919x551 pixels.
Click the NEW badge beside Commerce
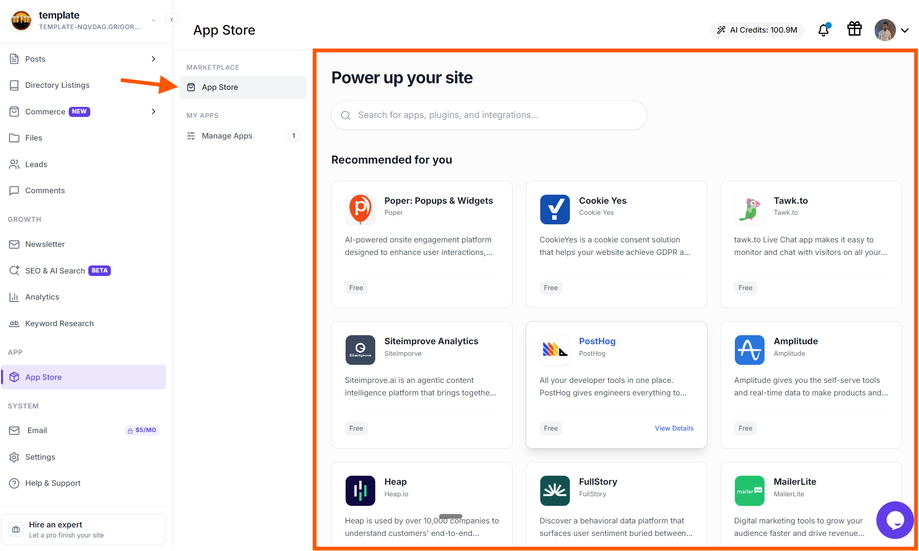pos(79,111)
